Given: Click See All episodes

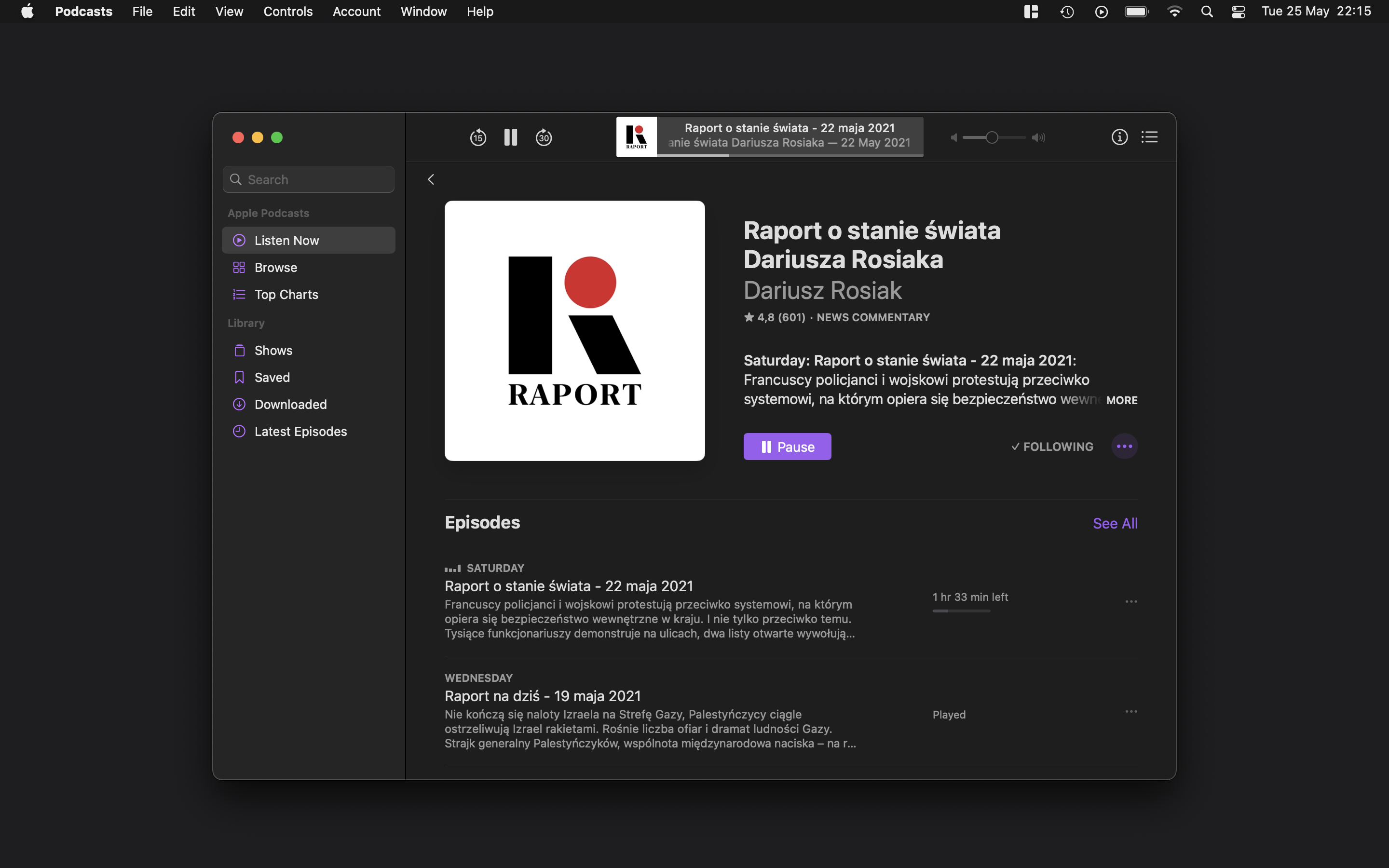Looking at the screenshot, I should (1115, 523).
